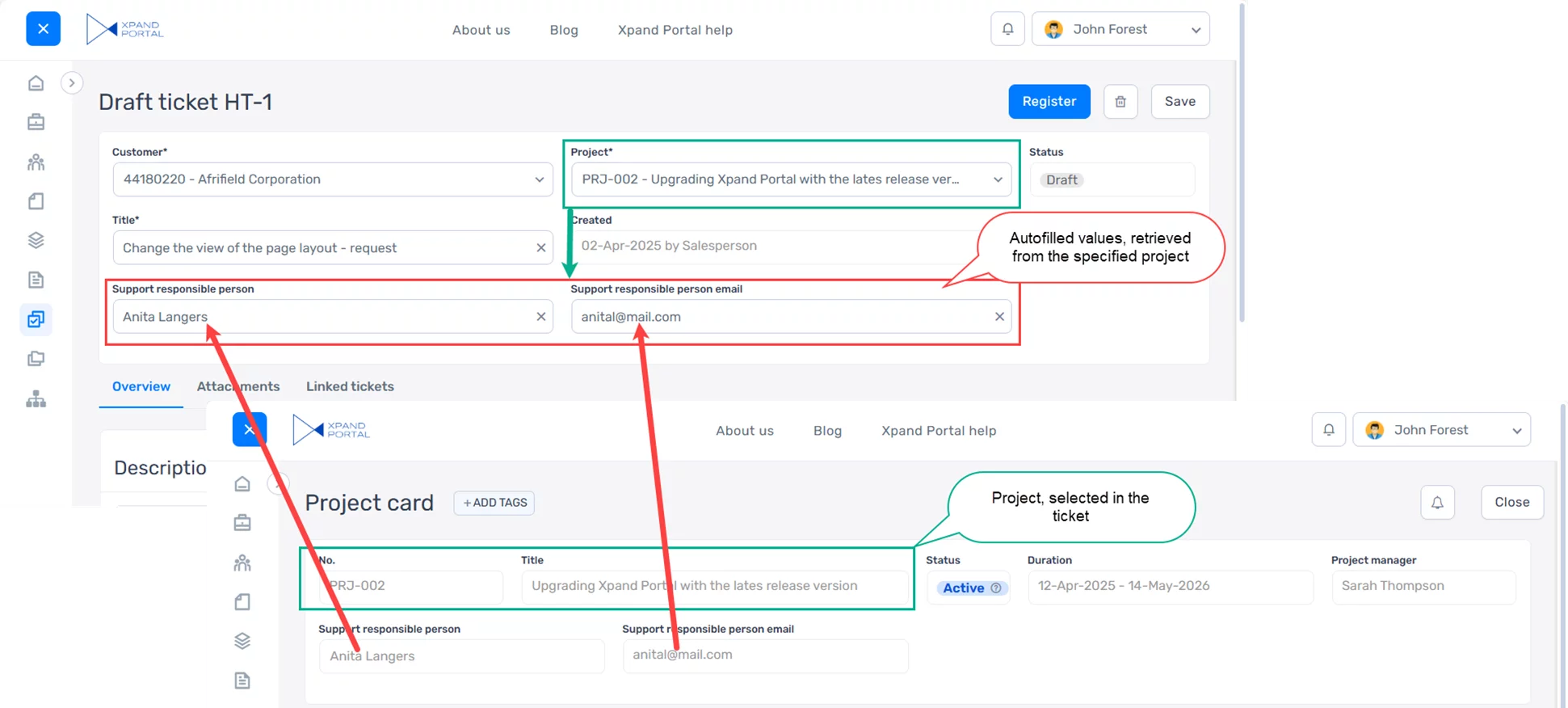
Task: Open the people group icon in top sidebar
Action: (36, 162)
